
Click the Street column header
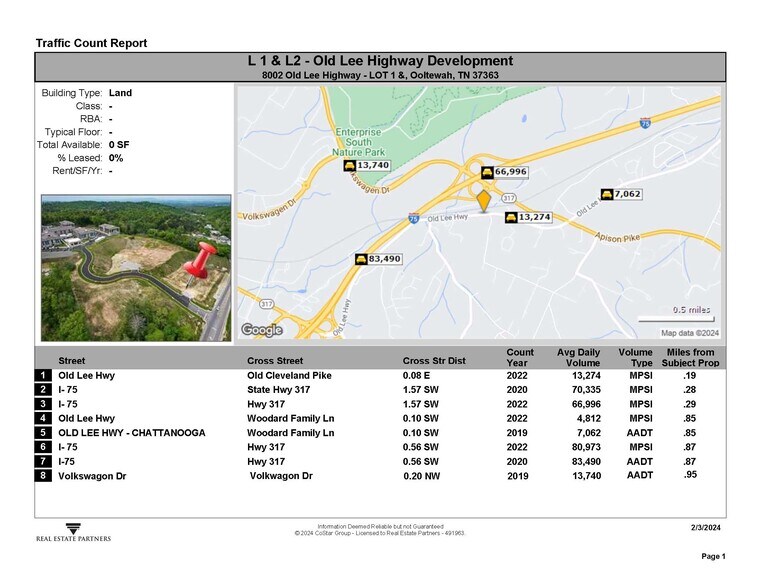coord(71,360)
